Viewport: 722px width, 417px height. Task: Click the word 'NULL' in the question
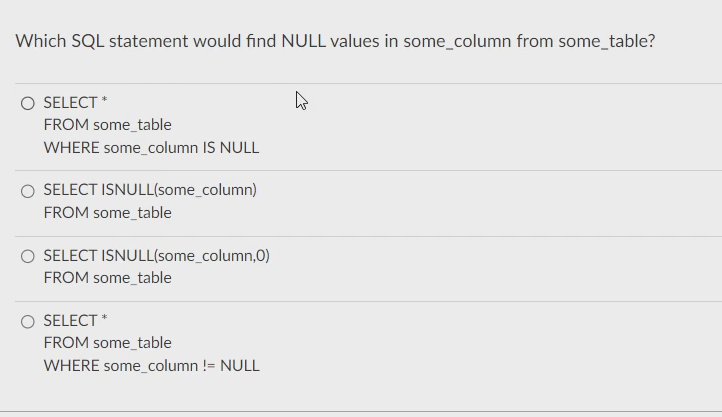[x=303, y=41]
